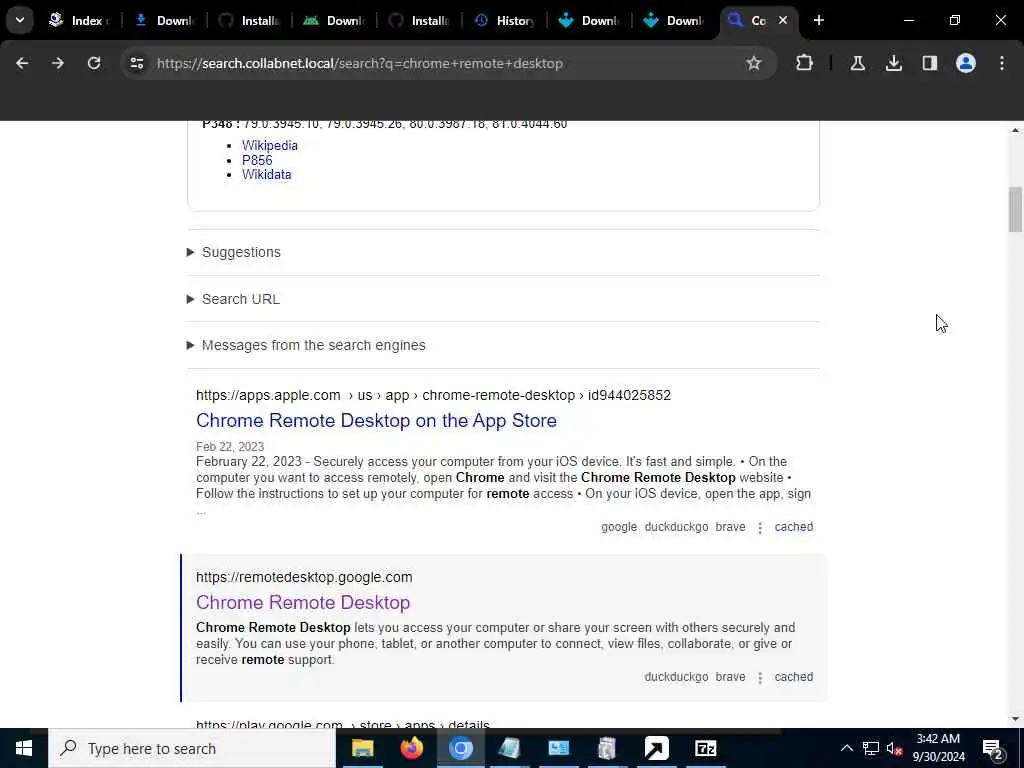Open the P856 link
The width and height of the screenshot is (1024, 768).
(257, 160)
